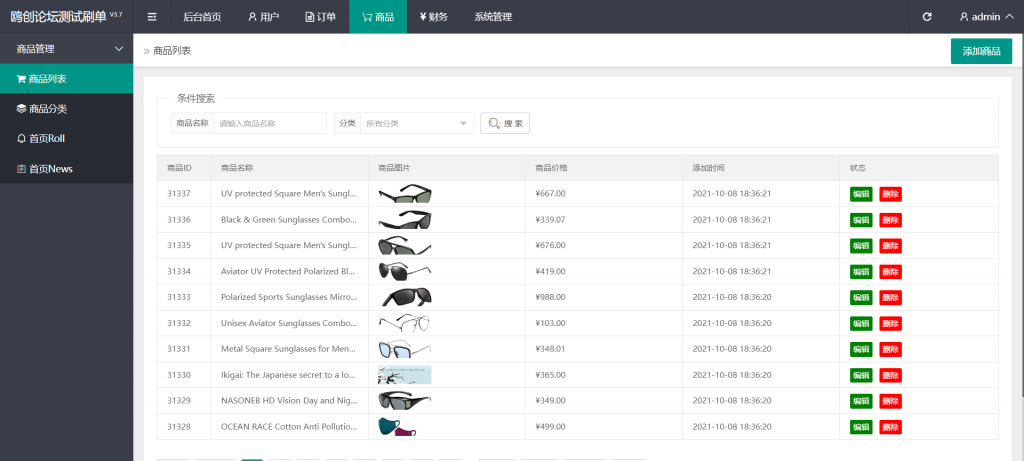This screenshot has height=461, width=1024.
Task: Click the 添加时间 column header
Action: click(709, 168)
